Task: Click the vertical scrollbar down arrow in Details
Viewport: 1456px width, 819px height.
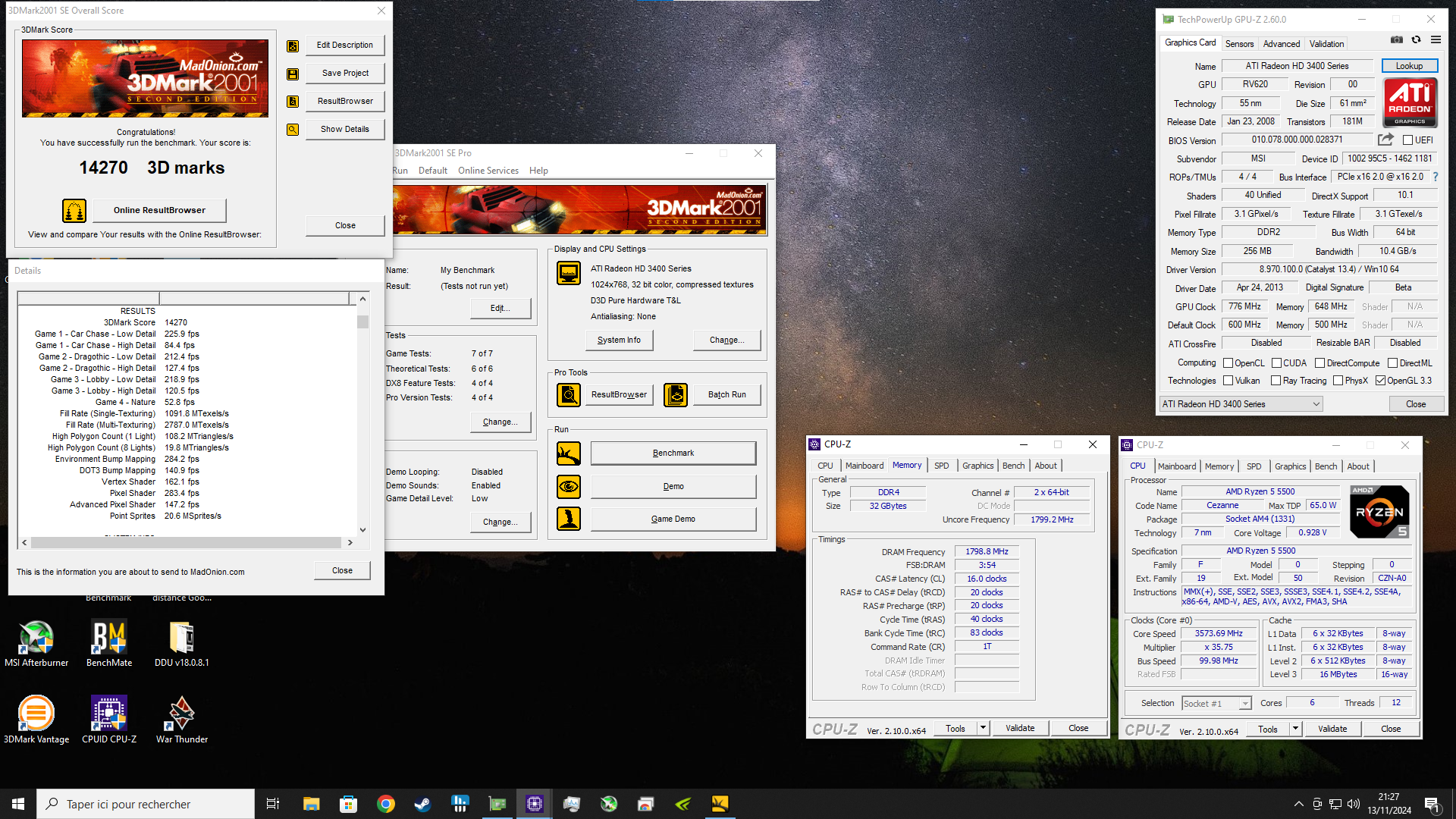Action: click(362, 530)
